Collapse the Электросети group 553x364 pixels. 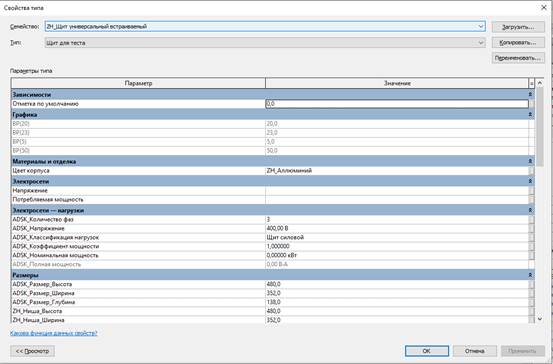pos(530,181)
